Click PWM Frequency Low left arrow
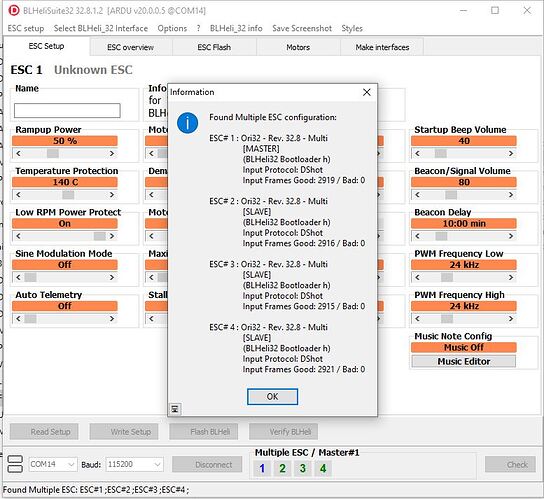This screenshot has height=499, width=544. (417, 277)
